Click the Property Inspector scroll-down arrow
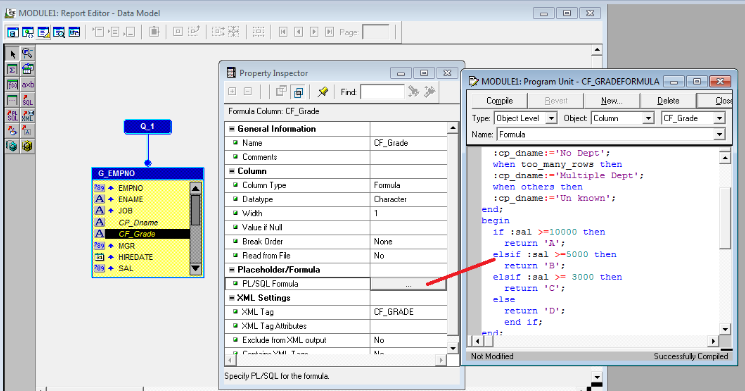 tap(453, 349)
